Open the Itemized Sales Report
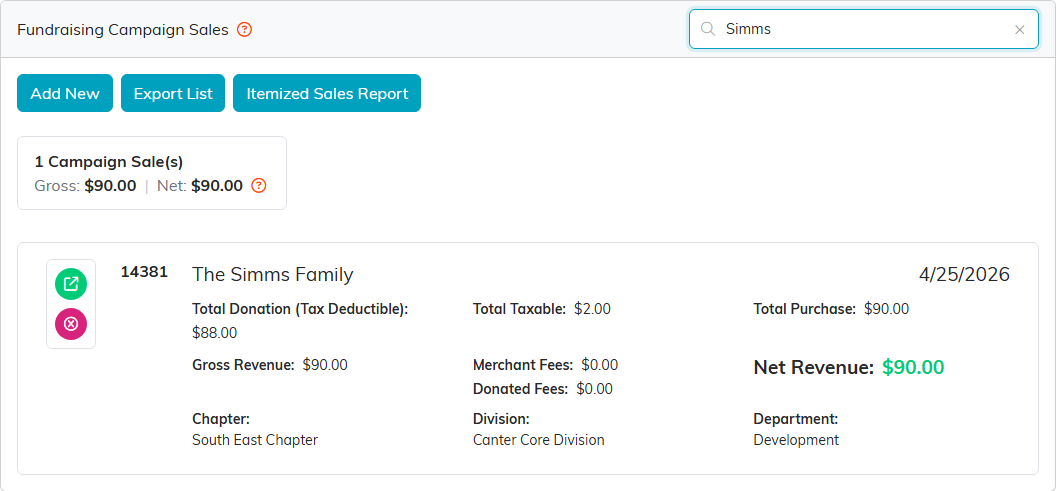 pyautogui.click(x=327, y=93)
